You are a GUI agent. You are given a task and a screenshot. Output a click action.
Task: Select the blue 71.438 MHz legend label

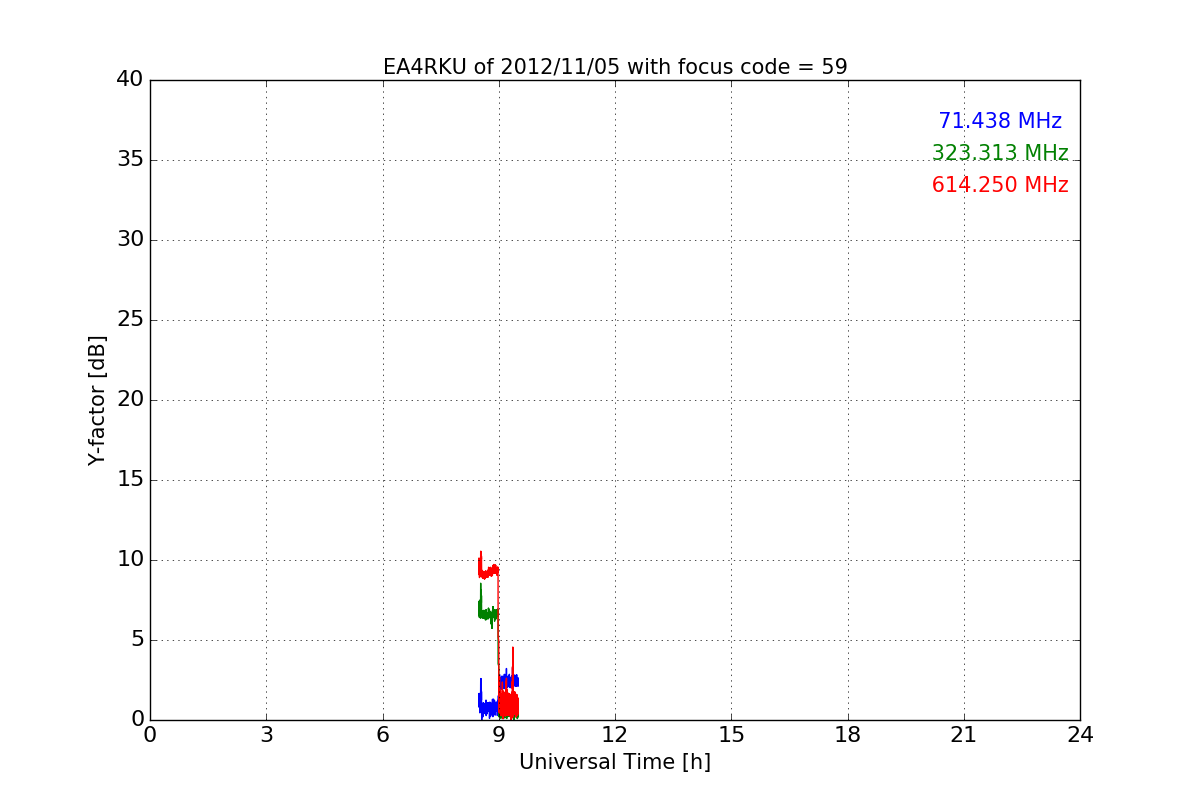[x=1000, y=121]
